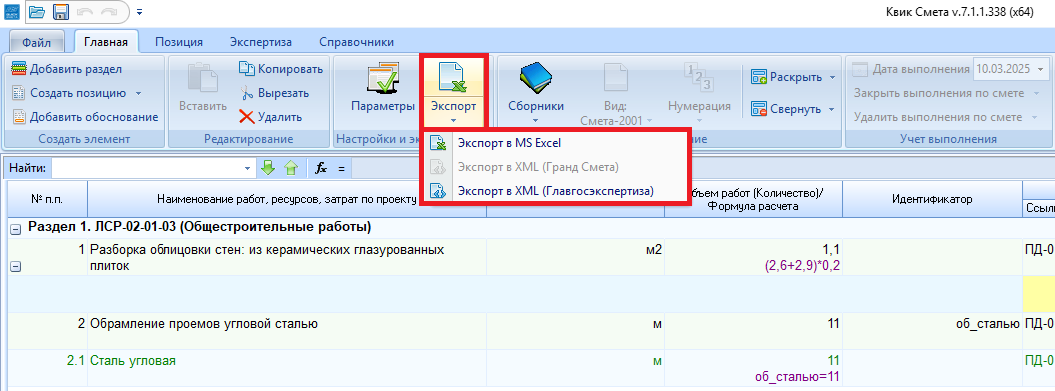Choose Экспорт в XML (Главгосэкспертиза)
Image resolution: width=1055 pixels, height=391 pixels.
(555, 191)
